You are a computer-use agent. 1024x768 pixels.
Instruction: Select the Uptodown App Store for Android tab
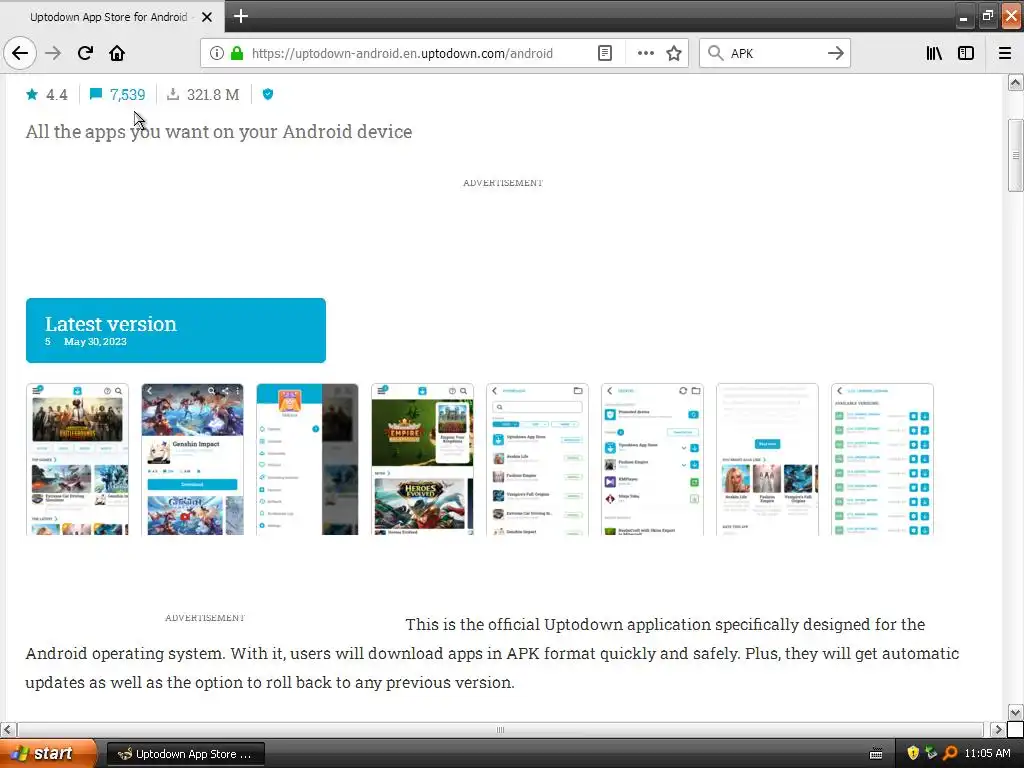(x=110, y=17)
